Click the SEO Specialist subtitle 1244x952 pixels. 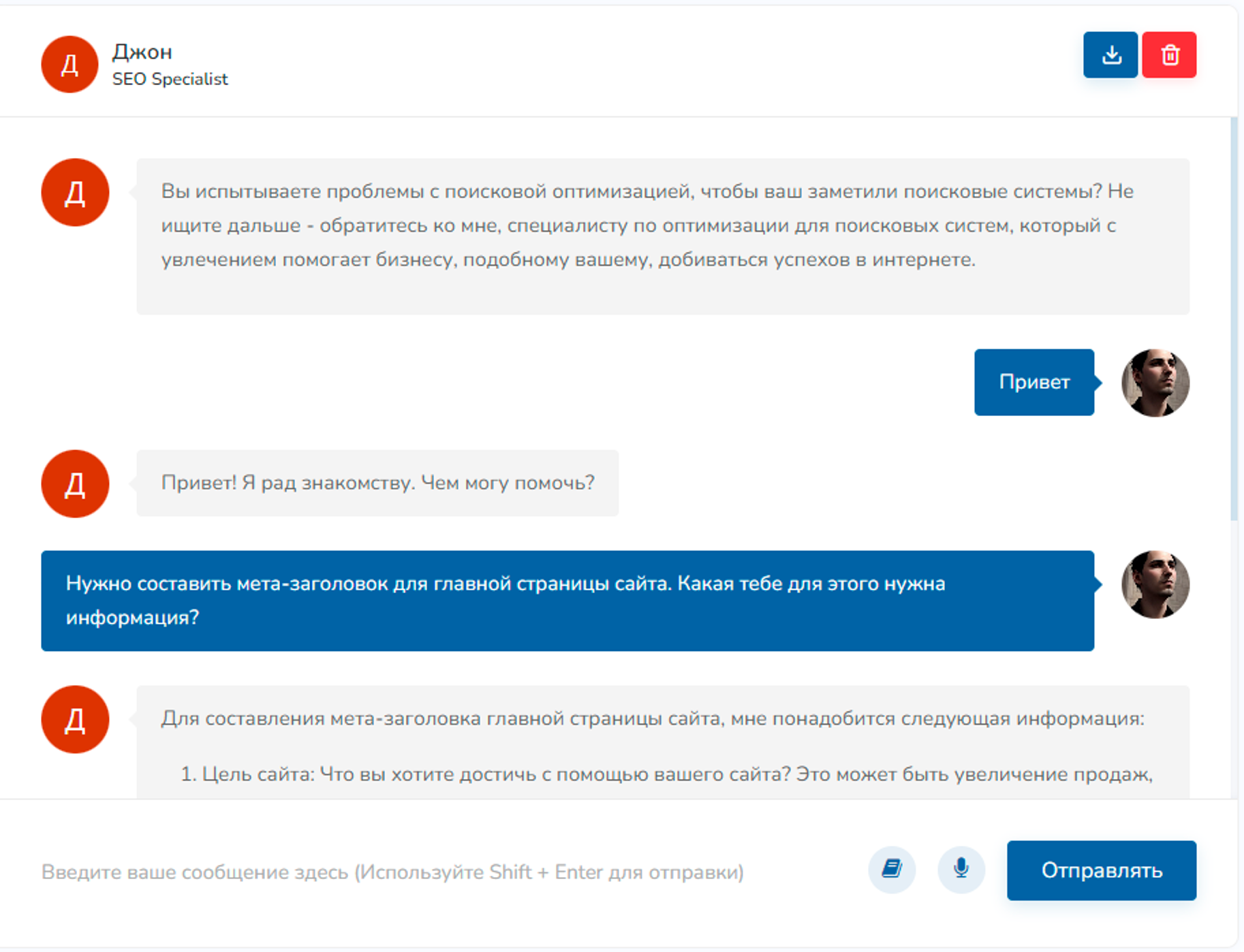pos(170,80)
